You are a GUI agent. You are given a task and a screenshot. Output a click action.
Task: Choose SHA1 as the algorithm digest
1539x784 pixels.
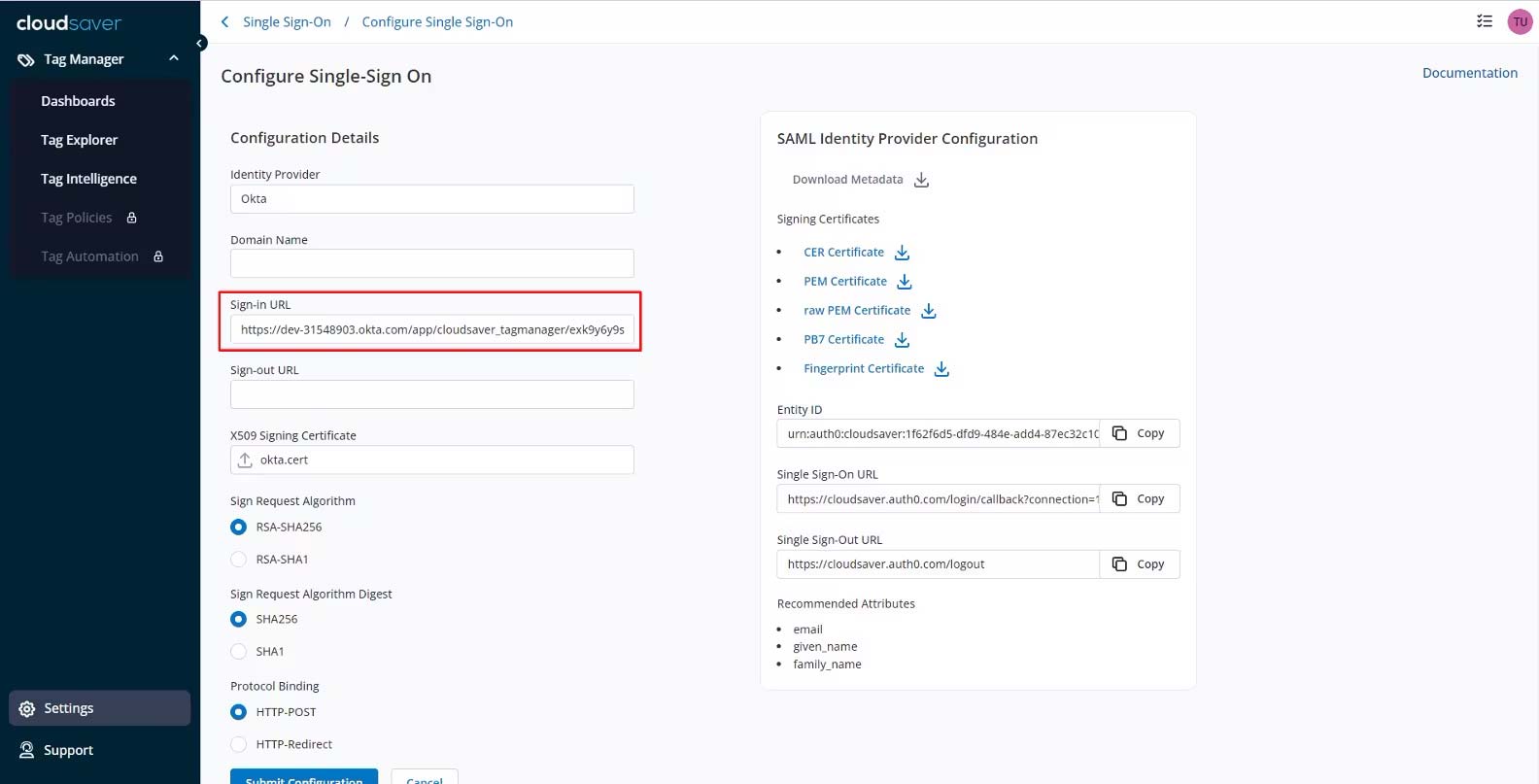239,652
